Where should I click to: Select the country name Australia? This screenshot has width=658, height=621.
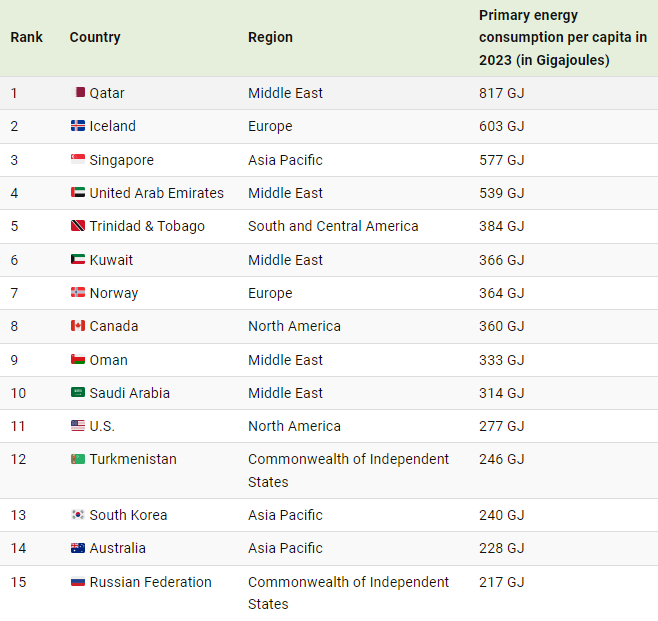[118, 548]
